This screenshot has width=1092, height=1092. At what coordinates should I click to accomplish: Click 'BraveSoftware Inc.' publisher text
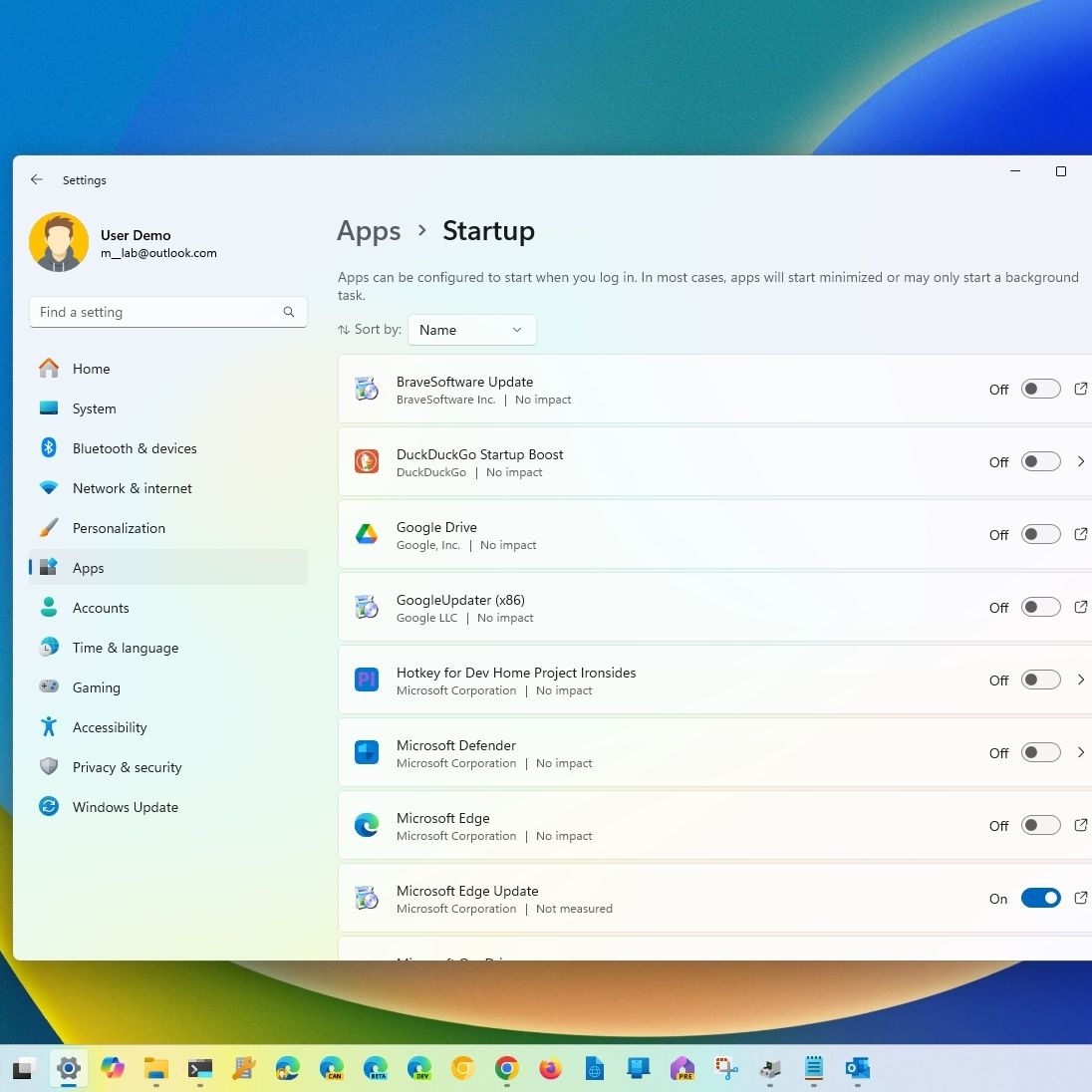click(445, 400)
